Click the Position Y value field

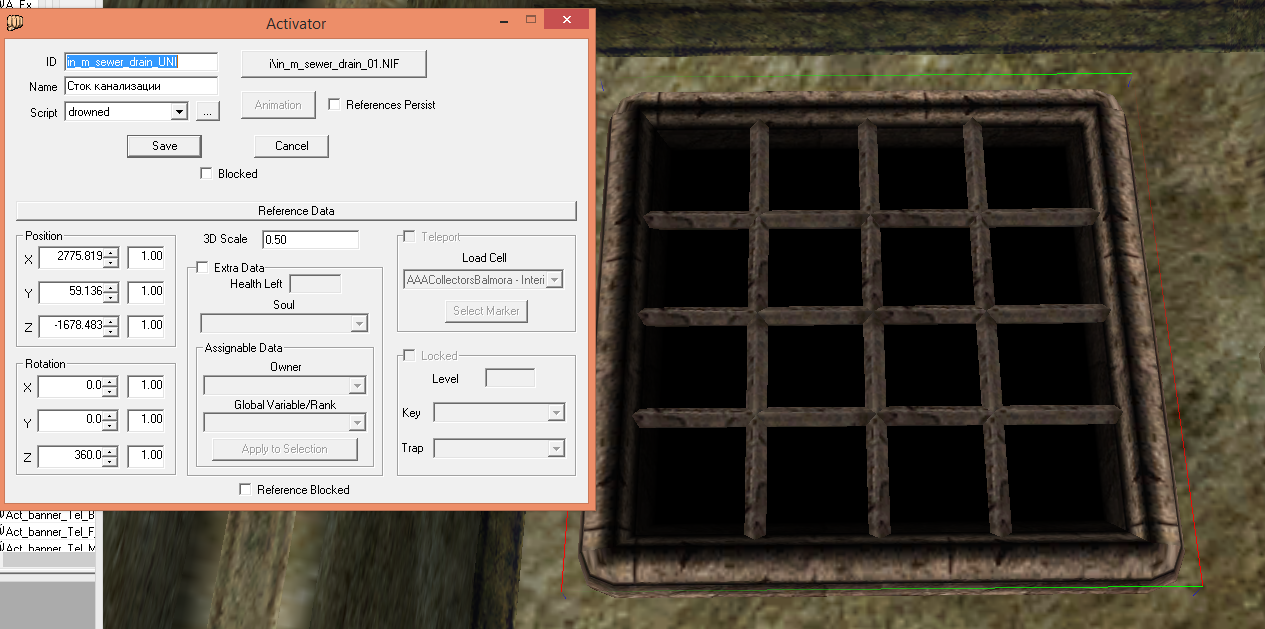pos(71,292)
